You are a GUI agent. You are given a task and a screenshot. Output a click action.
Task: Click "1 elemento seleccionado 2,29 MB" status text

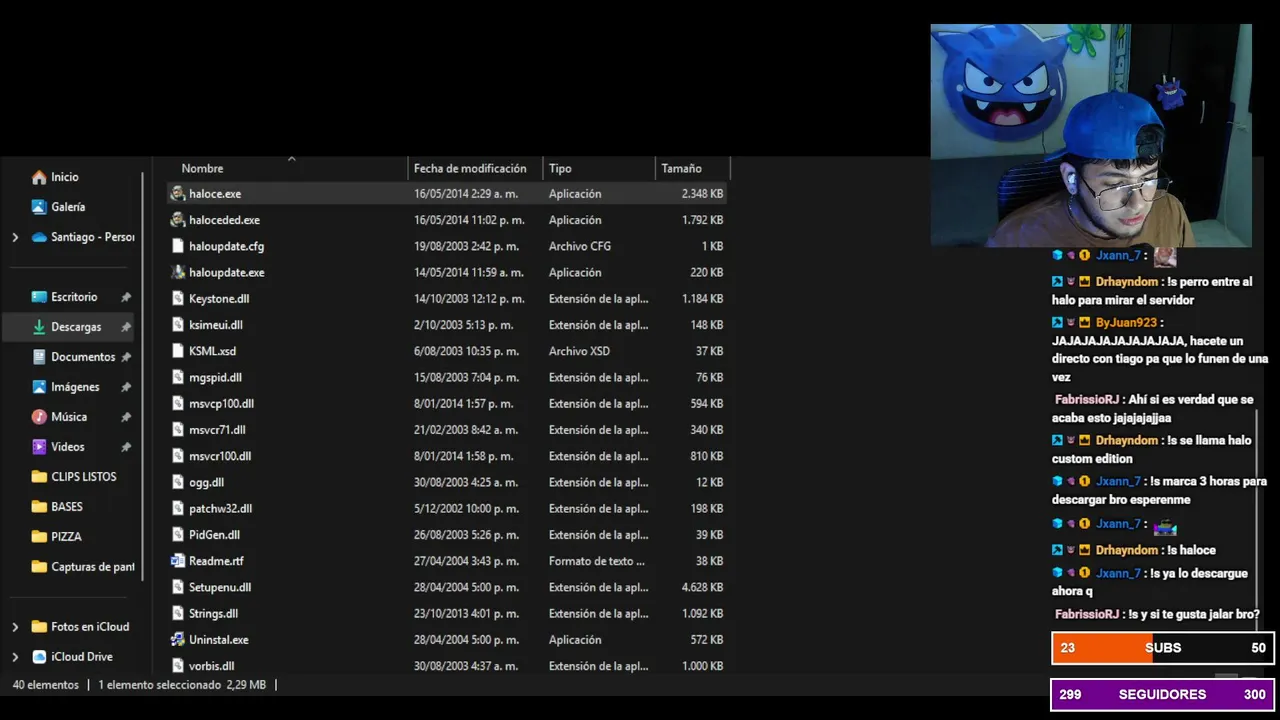(x=182, y=685)
